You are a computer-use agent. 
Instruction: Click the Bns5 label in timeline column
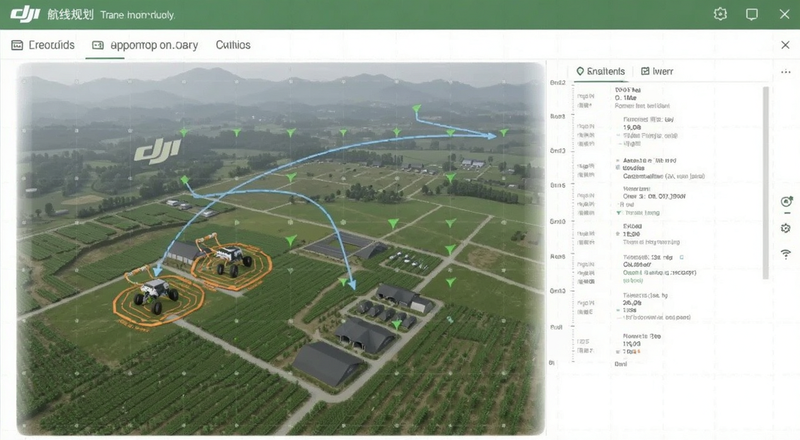click(x=558, y=185)
